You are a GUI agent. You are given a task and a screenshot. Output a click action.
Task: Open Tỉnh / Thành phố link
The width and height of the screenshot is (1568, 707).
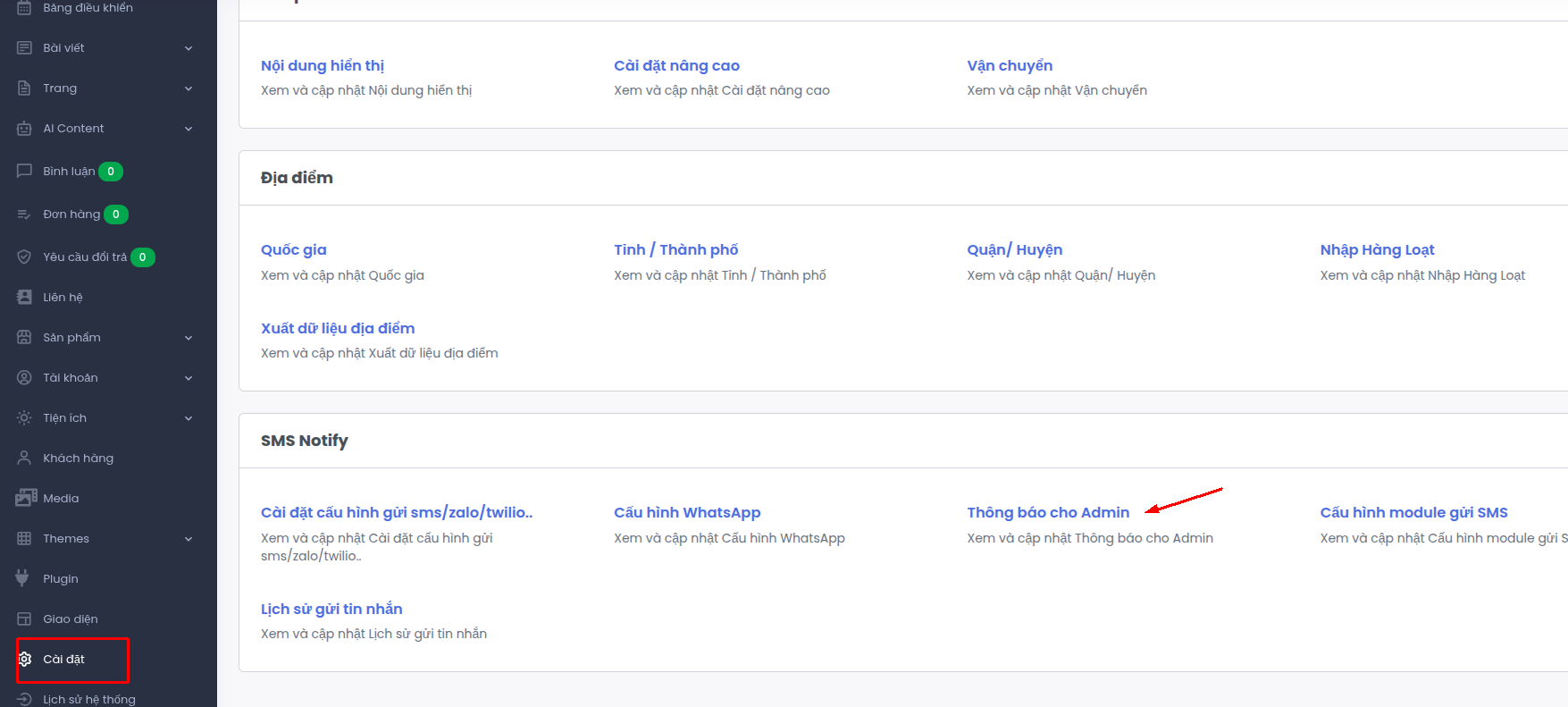click(676, 250)
